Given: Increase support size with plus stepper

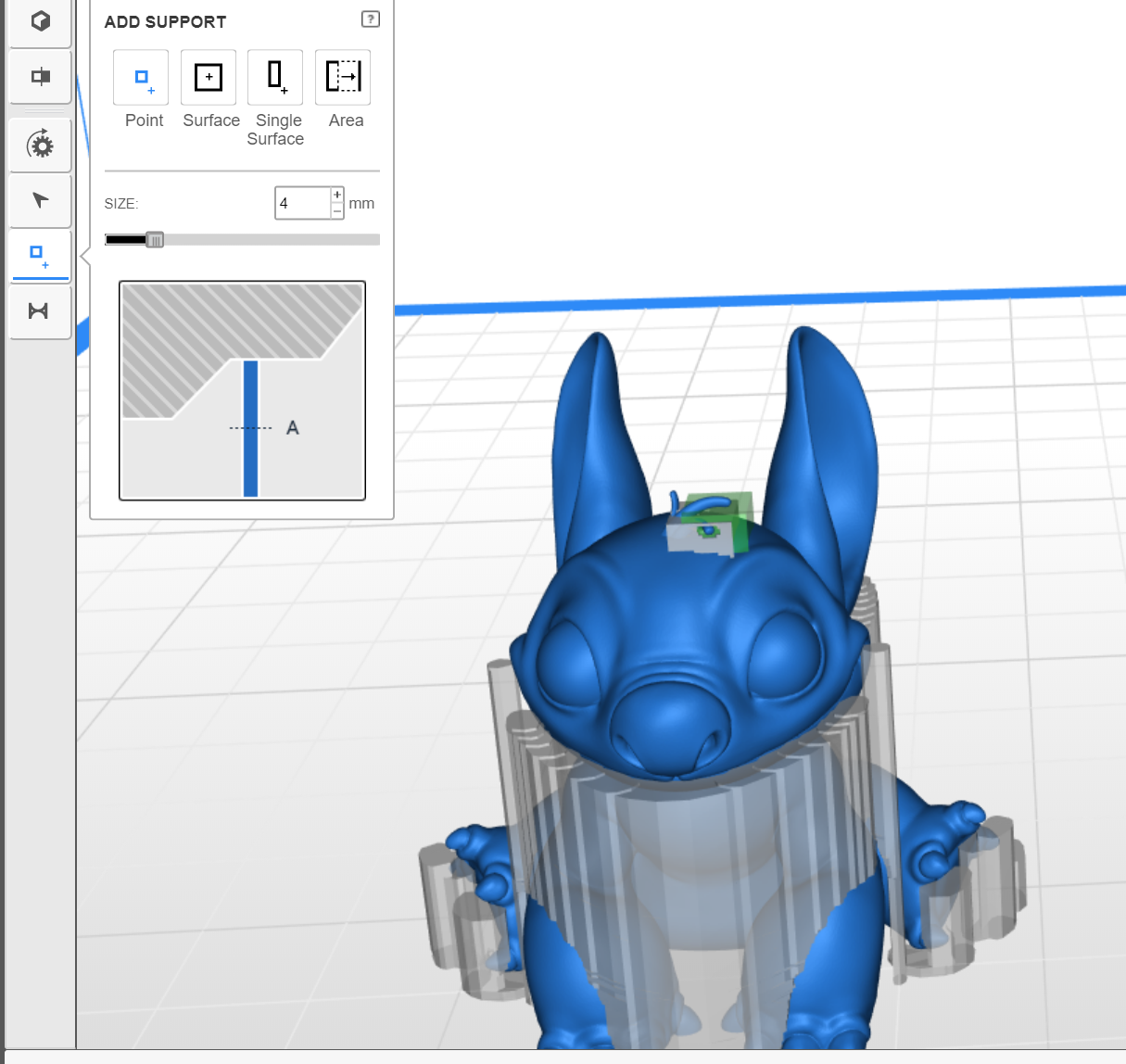Looking at the screenshot, I should [x=337, y=195].
